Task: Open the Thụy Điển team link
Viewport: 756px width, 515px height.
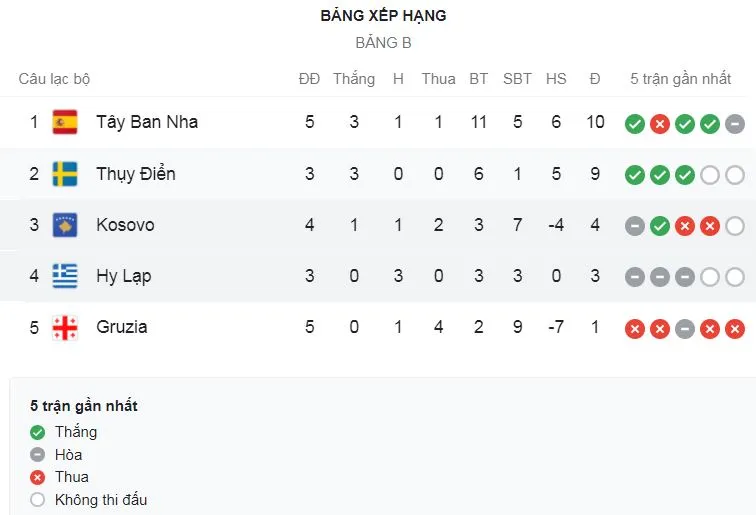Action: (136, 174)
